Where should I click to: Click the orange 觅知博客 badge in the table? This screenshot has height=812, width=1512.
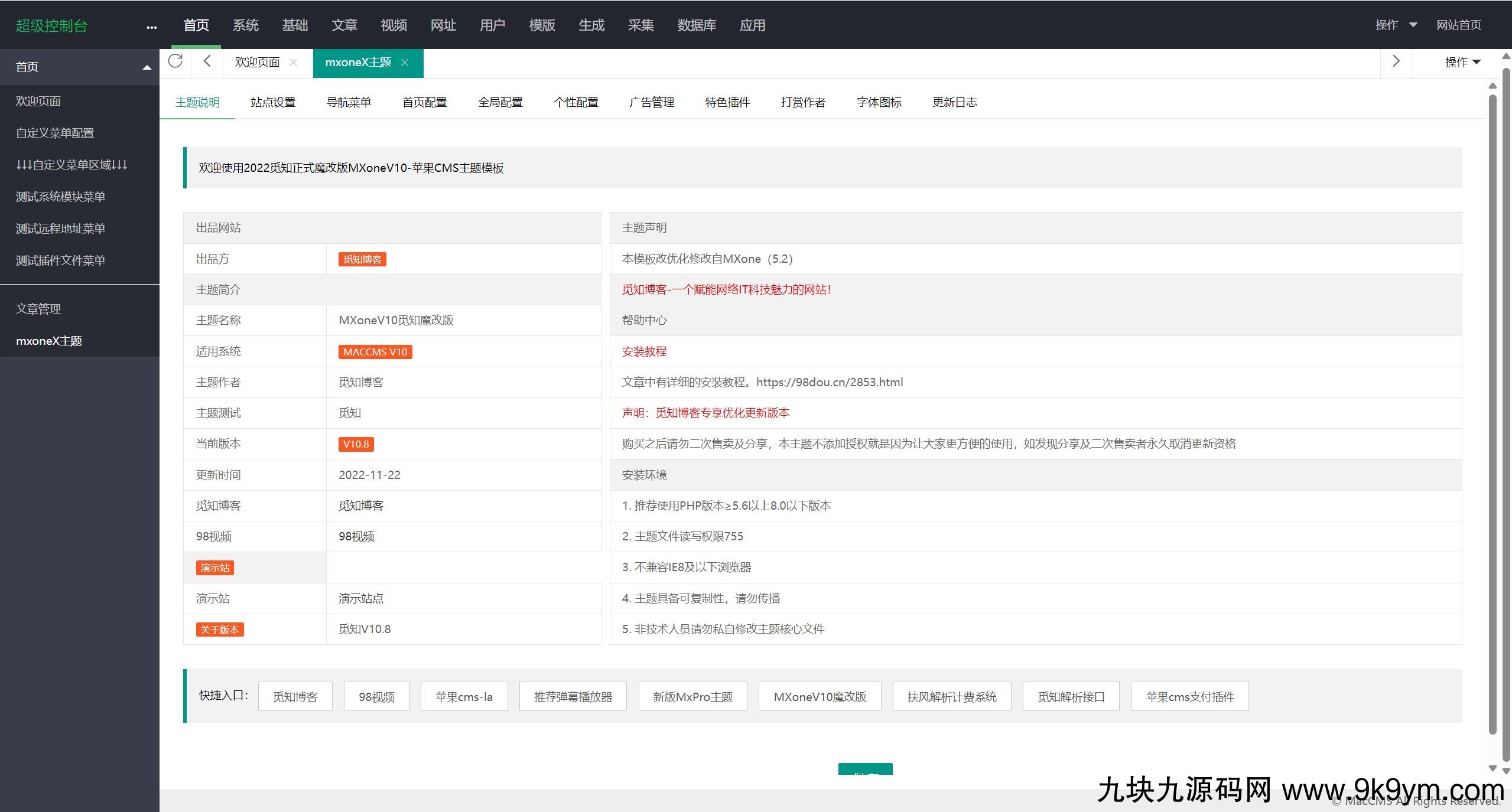tap(362, 259)
